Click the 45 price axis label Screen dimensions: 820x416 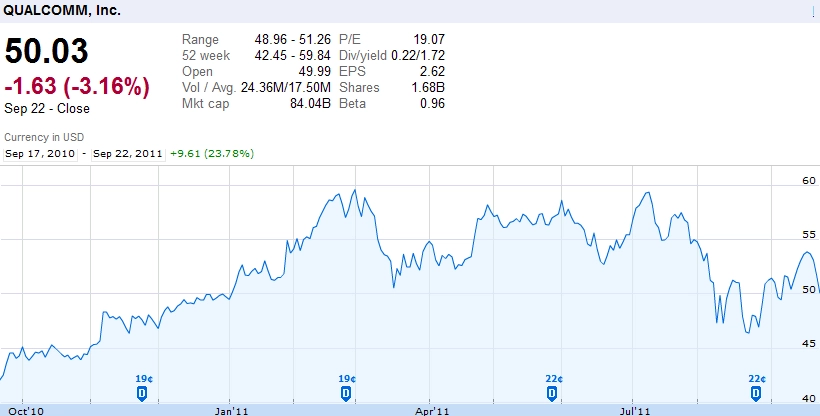coord(809,344)
